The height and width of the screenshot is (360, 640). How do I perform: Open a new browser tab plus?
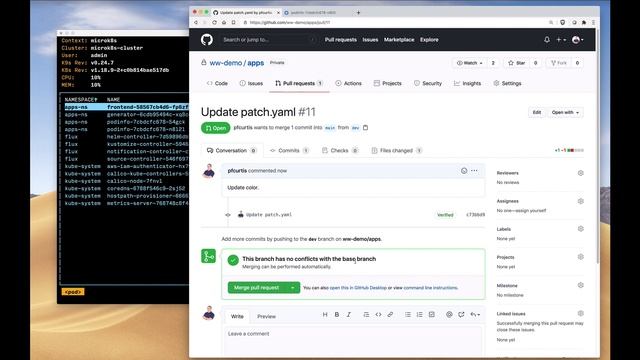(358, 13)
